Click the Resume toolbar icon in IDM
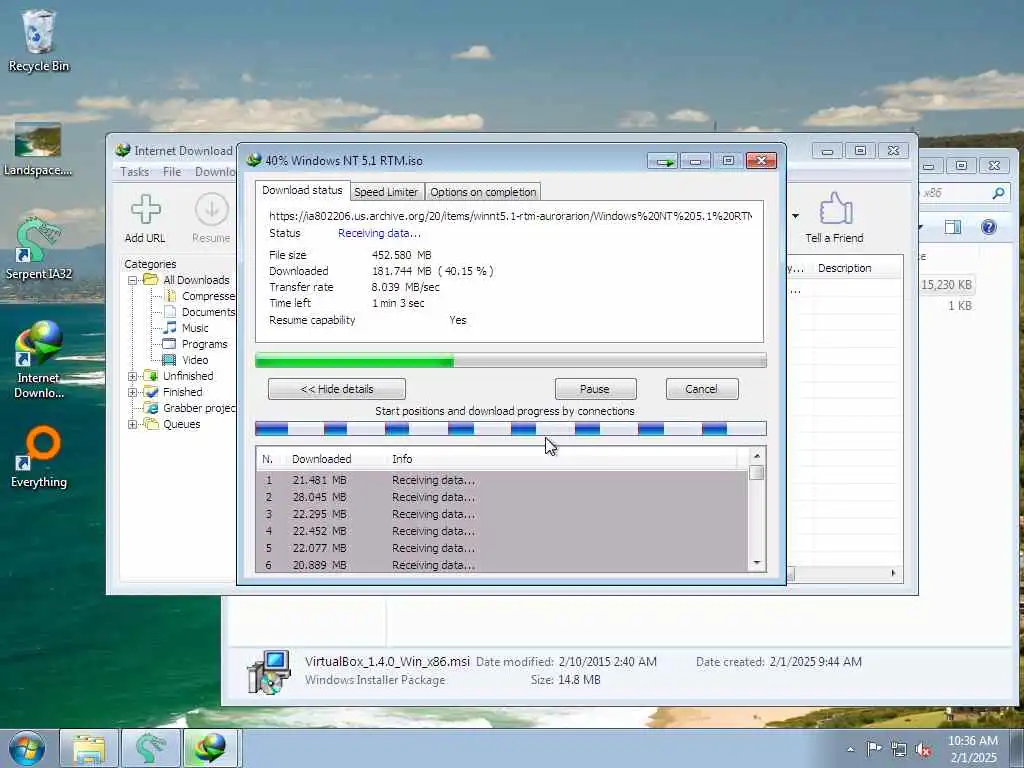 (x=211, y=219)
